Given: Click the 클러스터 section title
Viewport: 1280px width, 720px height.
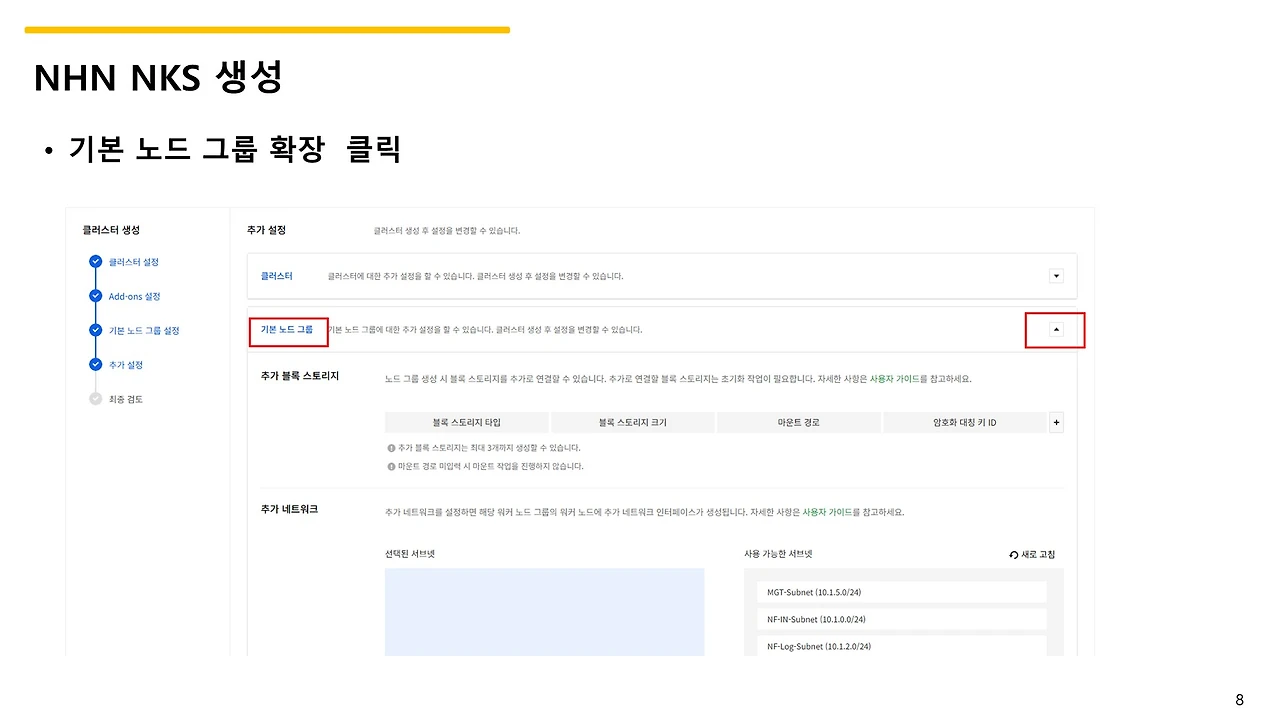Looking at the screenshot, I should (277, 276).
